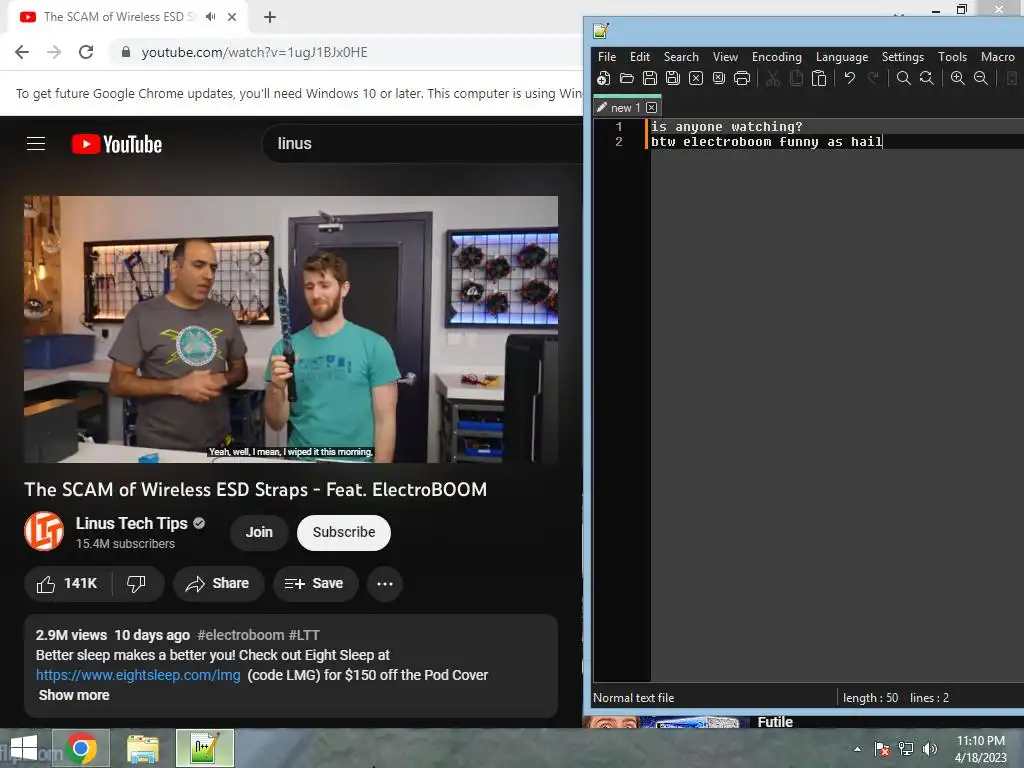Click the Join button for the channel
1024x768 pixels.
coord(259,532)
